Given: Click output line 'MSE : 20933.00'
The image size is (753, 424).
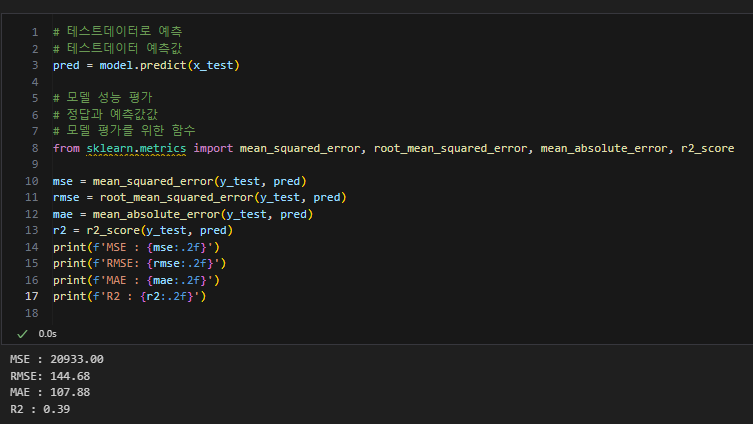Looking at the screenshot, I should (57, 359).
